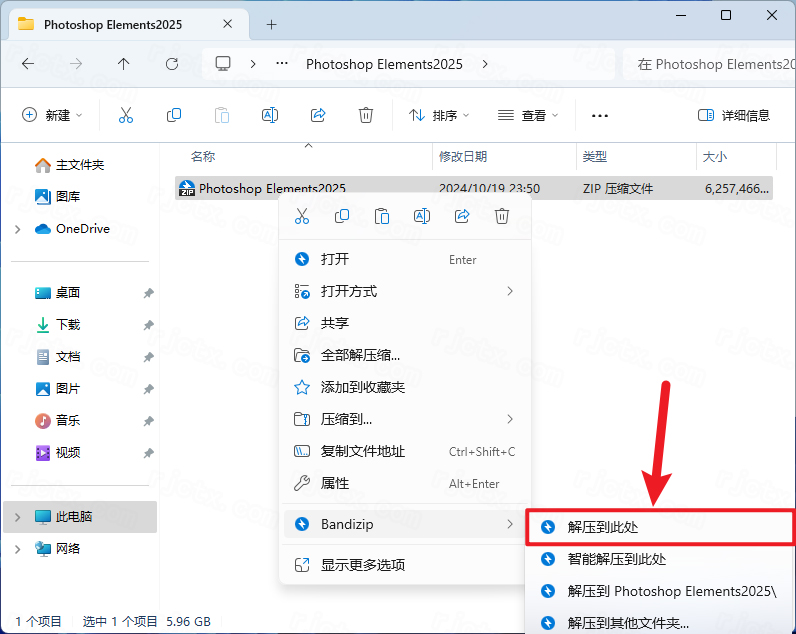Unpin 图片 using its pin icon
Viewport: 796px width, 634px height.
[x=148, y=389]
